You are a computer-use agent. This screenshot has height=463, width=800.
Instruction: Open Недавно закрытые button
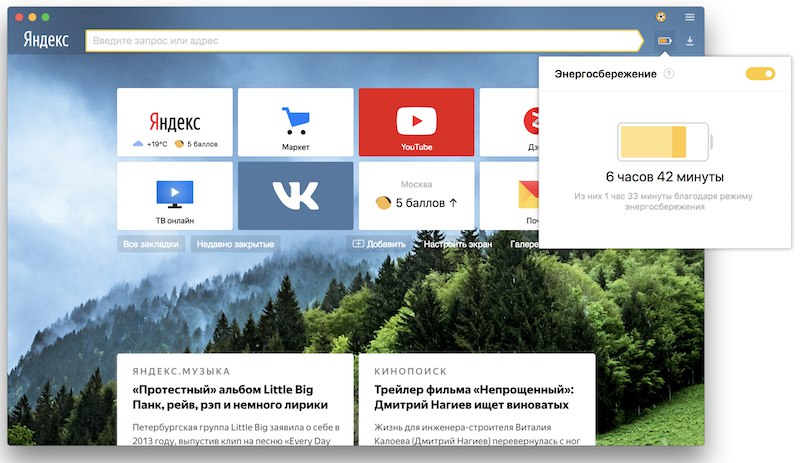tap(235, 244)
